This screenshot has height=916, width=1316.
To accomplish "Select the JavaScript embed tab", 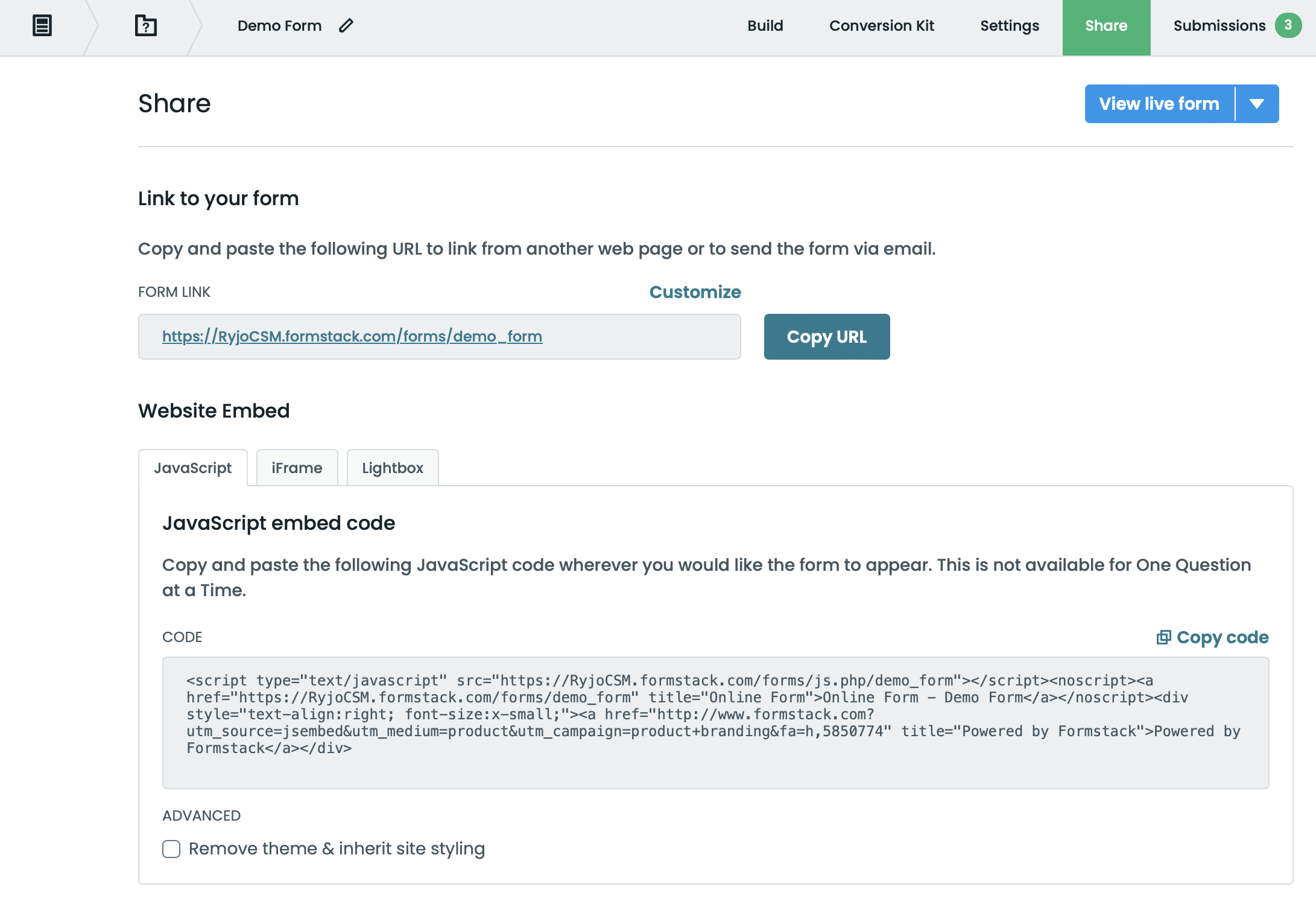I will point(192,468).
